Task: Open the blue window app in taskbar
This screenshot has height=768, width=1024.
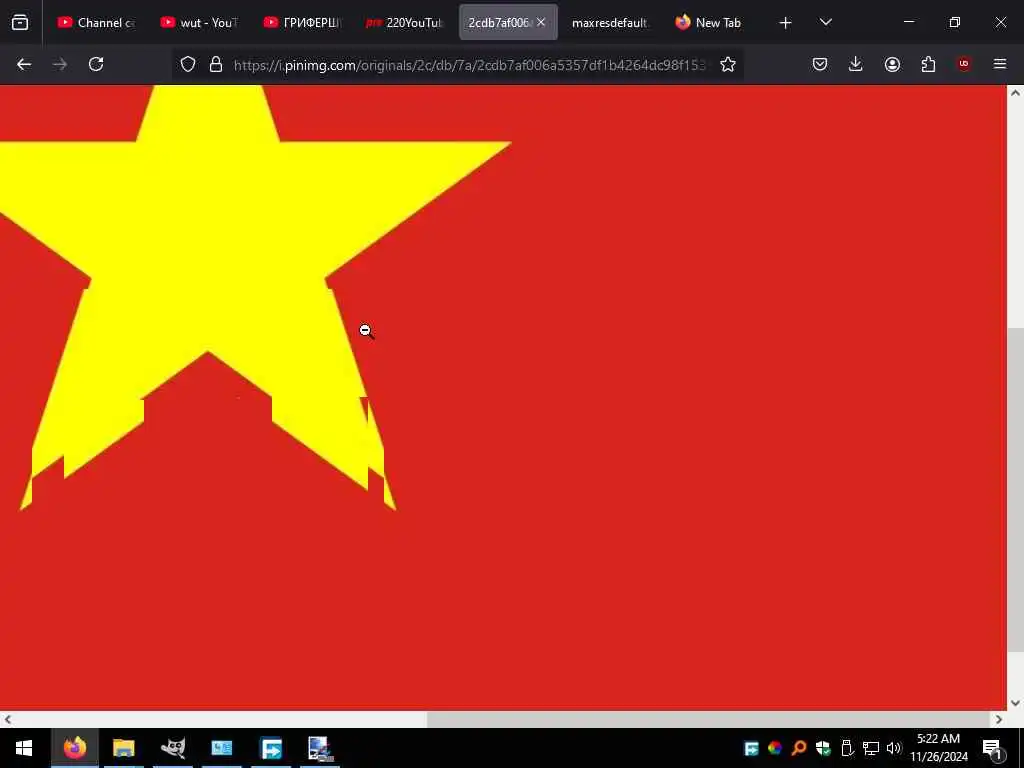Action: pos(222,748)
